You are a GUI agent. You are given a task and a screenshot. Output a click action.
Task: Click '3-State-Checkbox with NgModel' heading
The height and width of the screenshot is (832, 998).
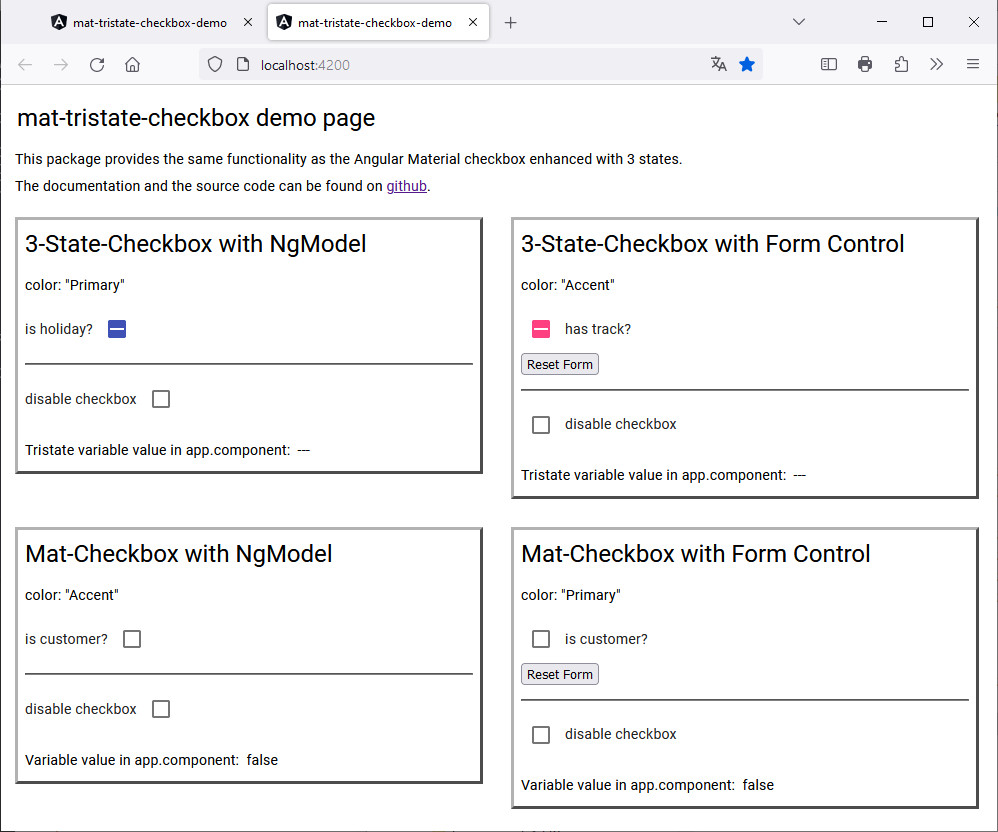click(x=195, y=244)
